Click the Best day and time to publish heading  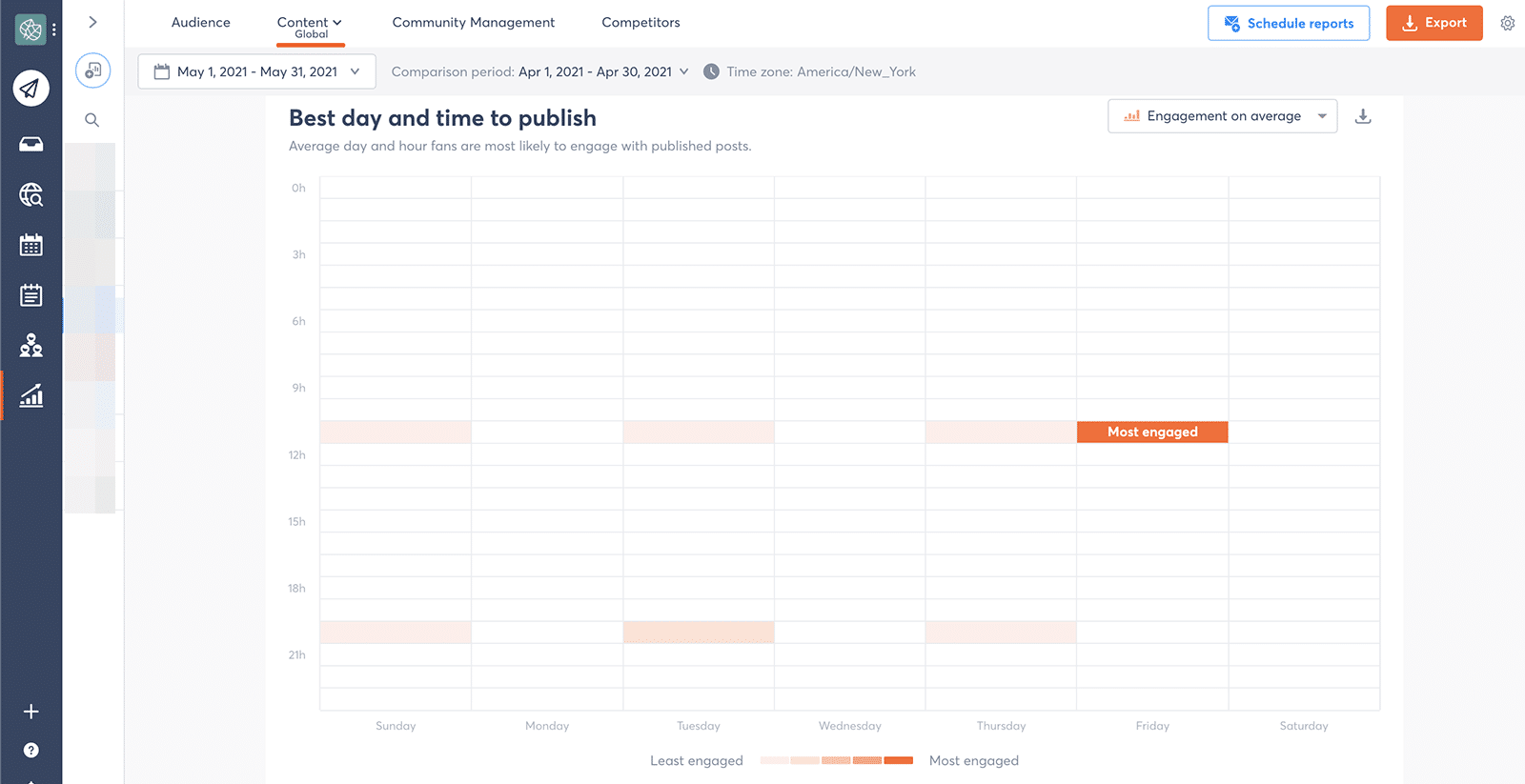click(x=442, y=118)
